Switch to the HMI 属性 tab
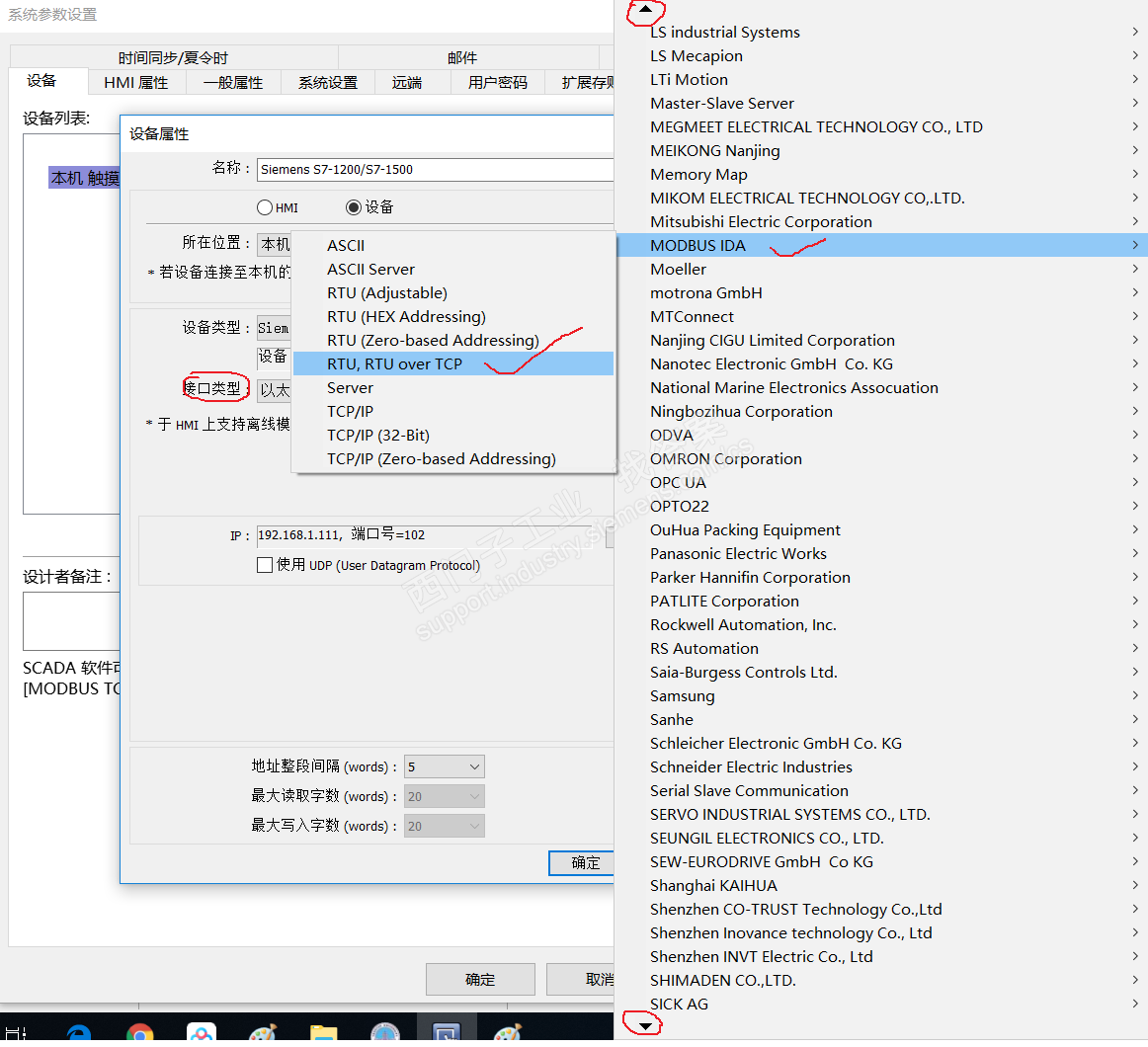The height and width of the screenshot is (1047, 1148). [x=136, y=82]
